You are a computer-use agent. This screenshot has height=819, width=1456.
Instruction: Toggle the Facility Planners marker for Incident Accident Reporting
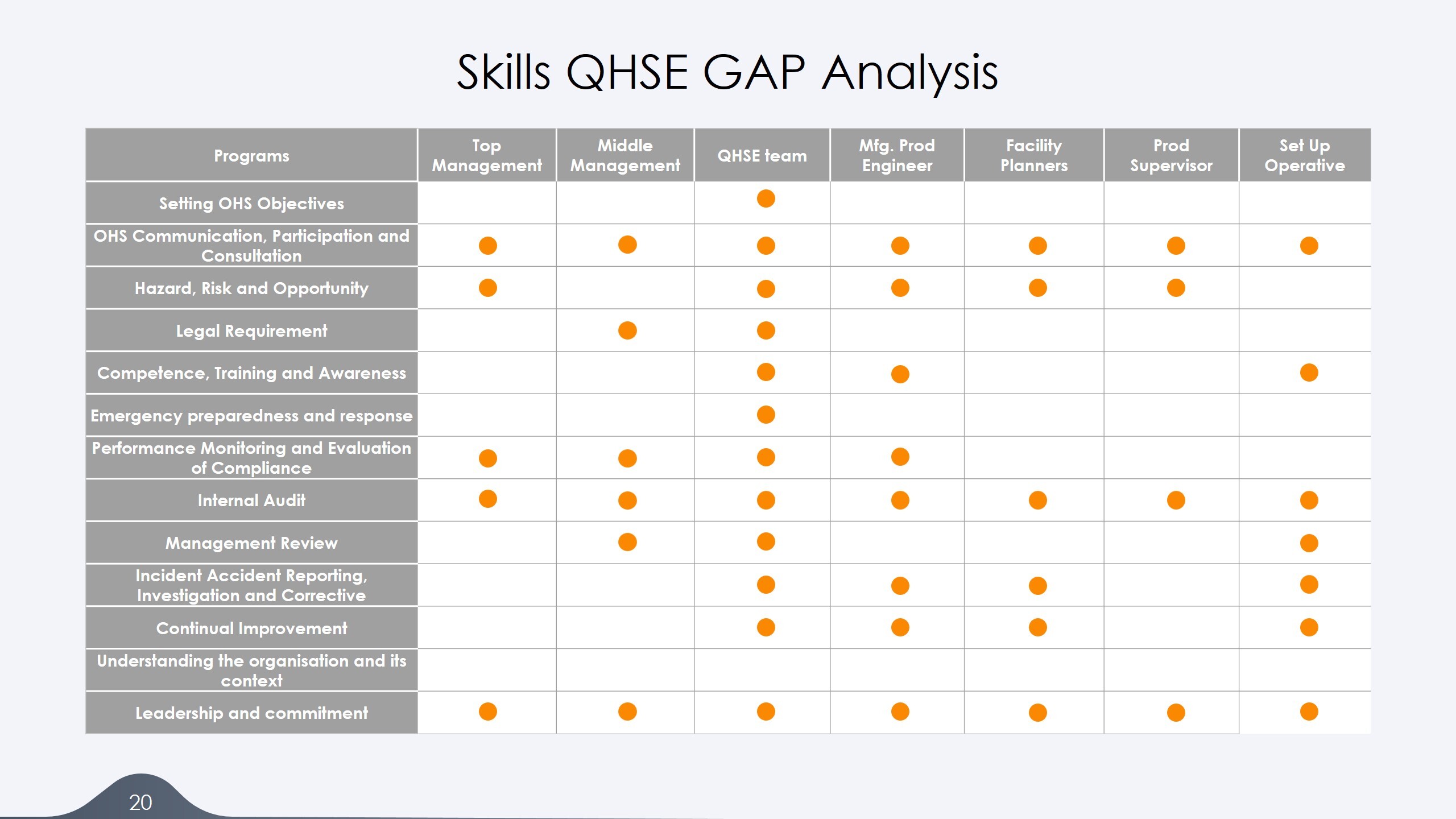tap(1038, 585)
